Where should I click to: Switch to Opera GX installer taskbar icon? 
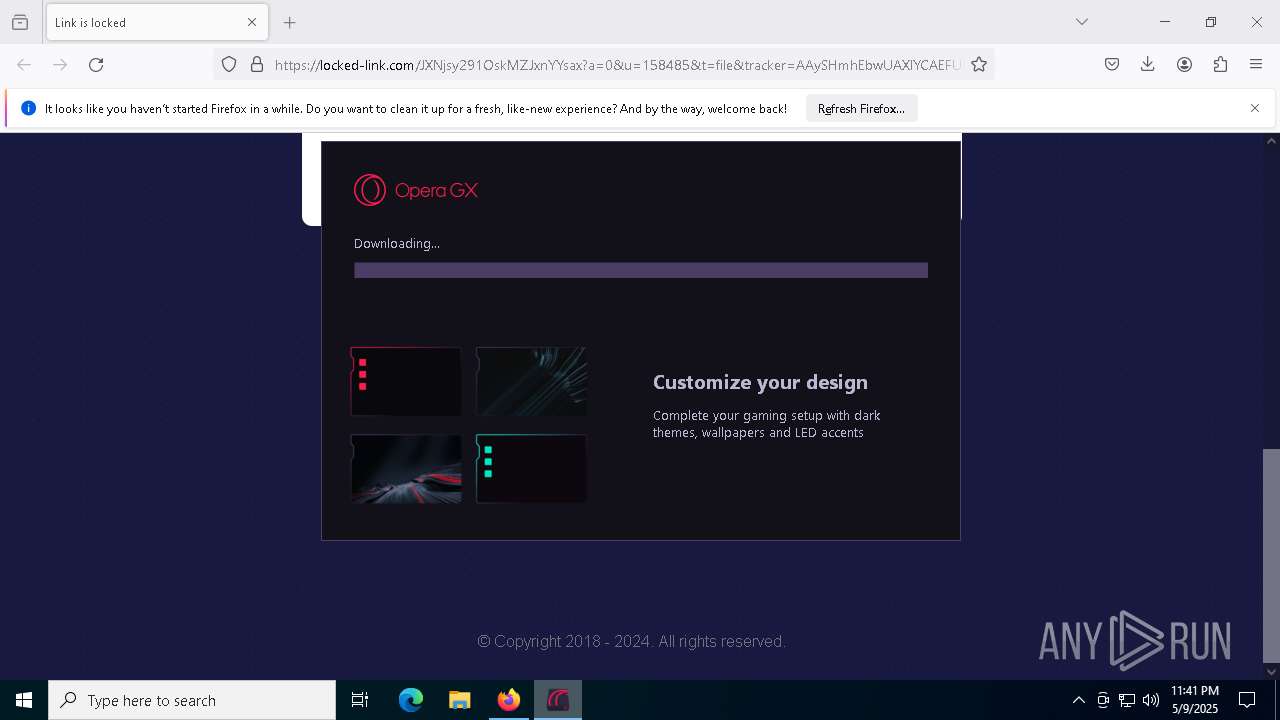pyautogui.click(x=558, y=700)
